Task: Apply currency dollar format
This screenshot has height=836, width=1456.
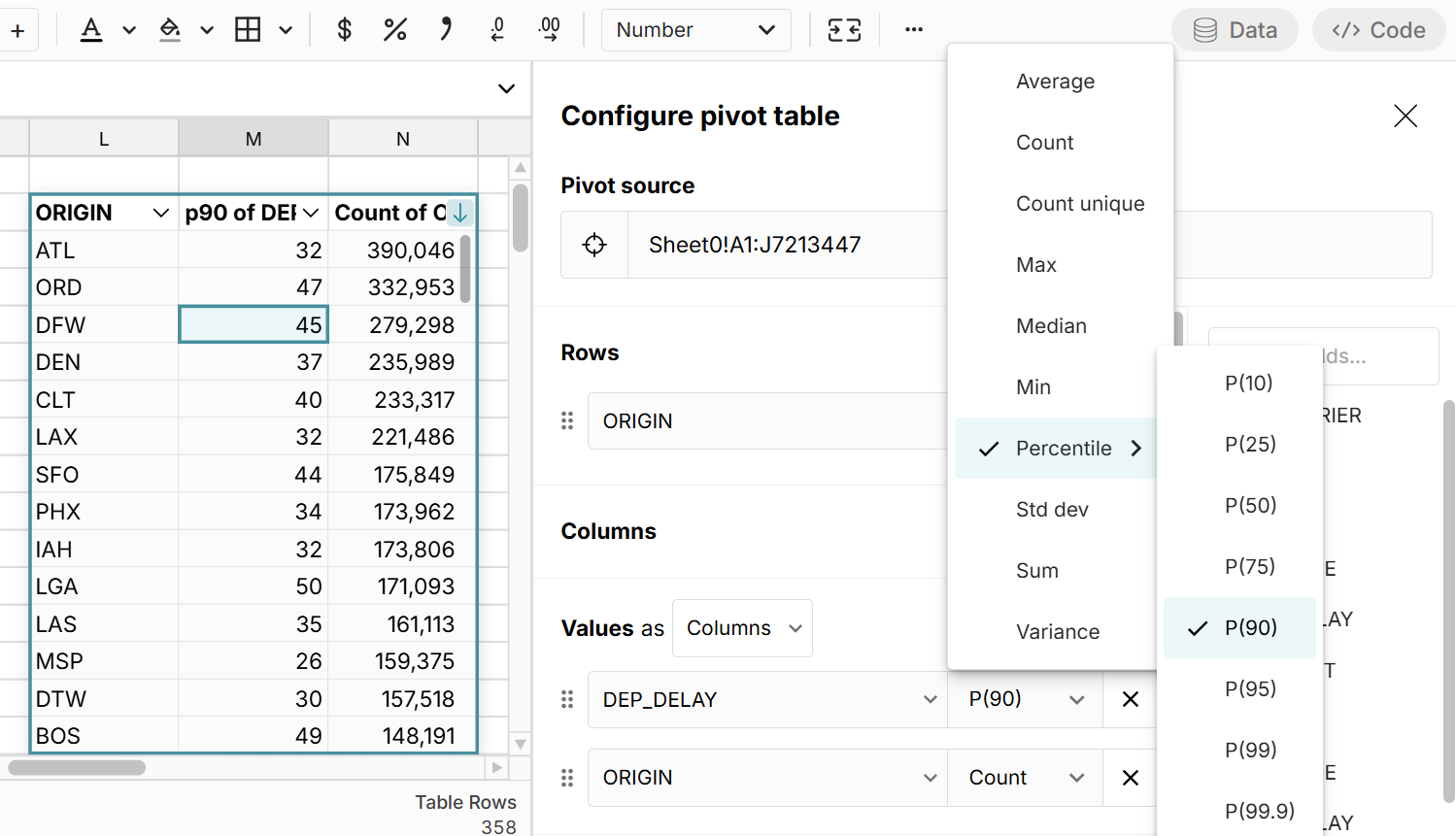Action: [x=344, y=30]
